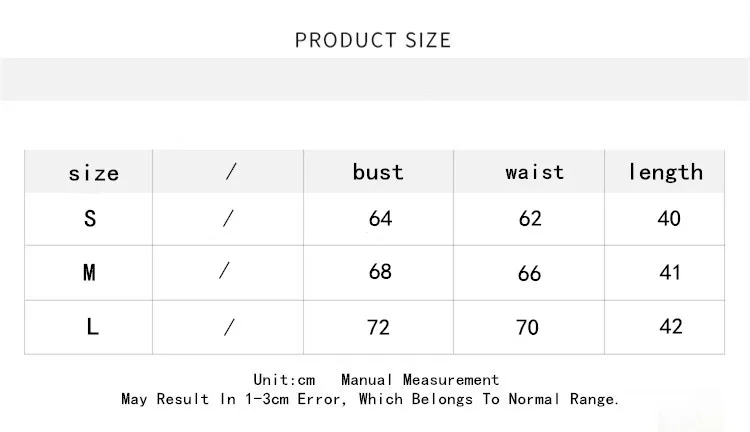Click the slash in the header row

[231, 171]
